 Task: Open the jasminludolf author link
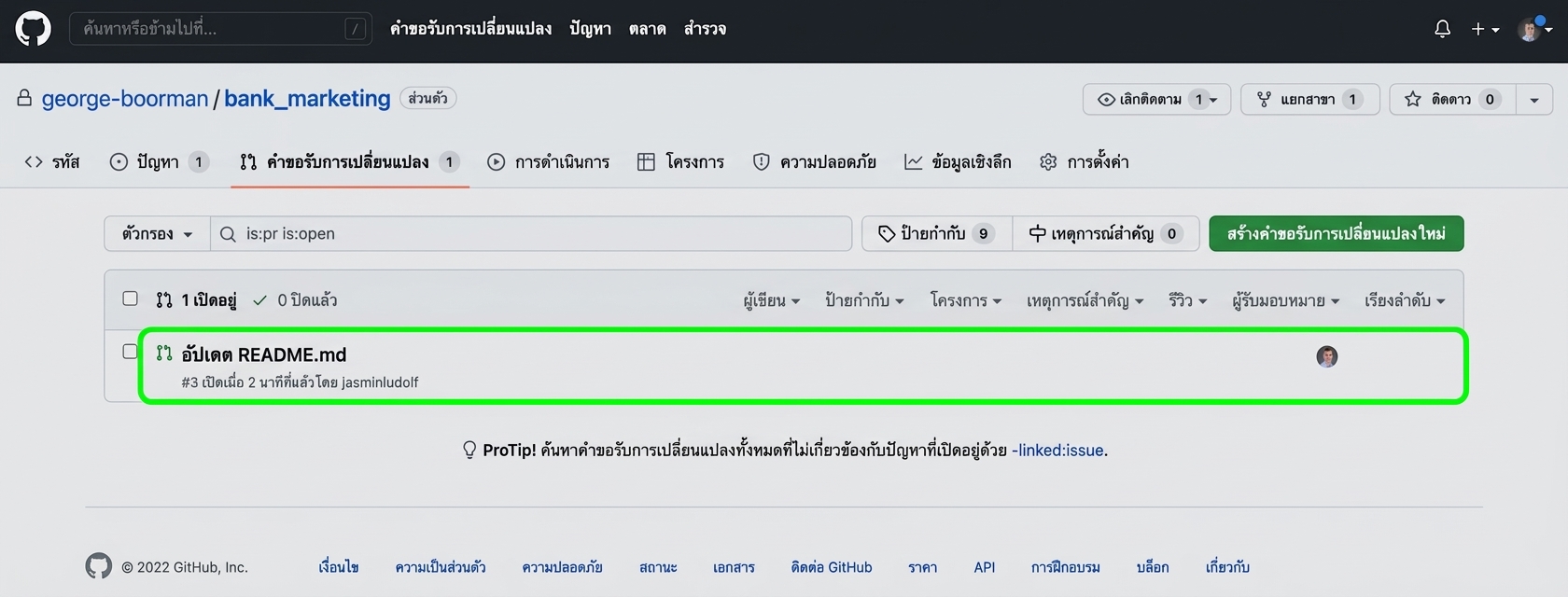coord(380,382)
